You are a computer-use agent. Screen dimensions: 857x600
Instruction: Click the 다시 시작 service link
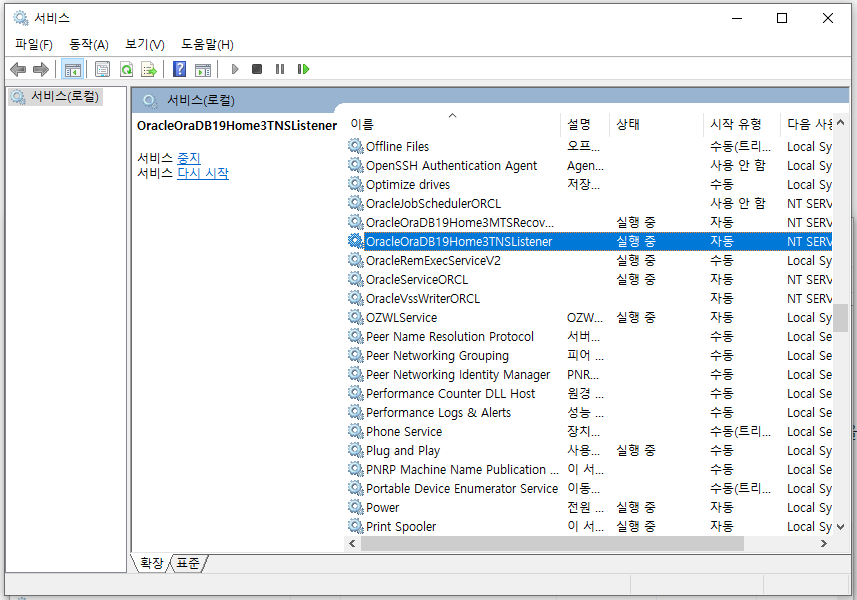[203, 173]
